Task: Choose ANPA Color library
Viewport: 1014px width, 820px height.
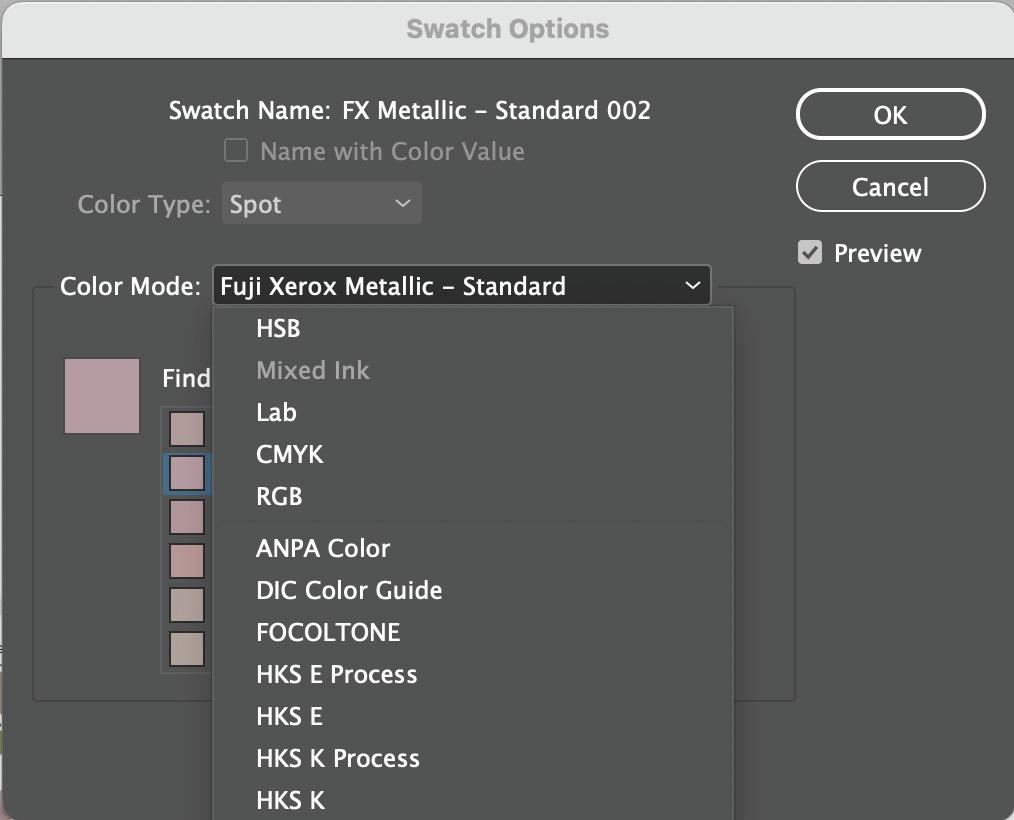Action: 323,548
